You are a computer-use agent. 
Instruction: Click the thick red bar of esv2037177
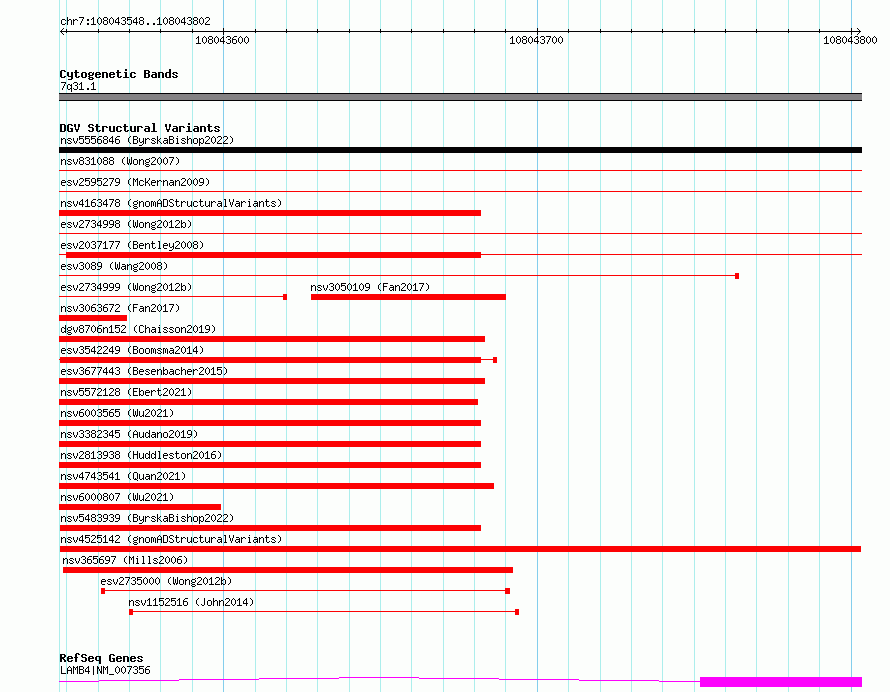(274, 255)
